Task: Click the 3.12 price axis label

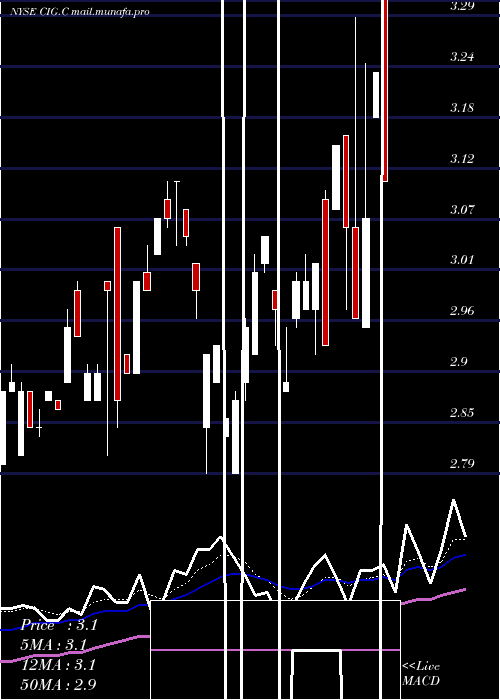Action: point(462,158)
